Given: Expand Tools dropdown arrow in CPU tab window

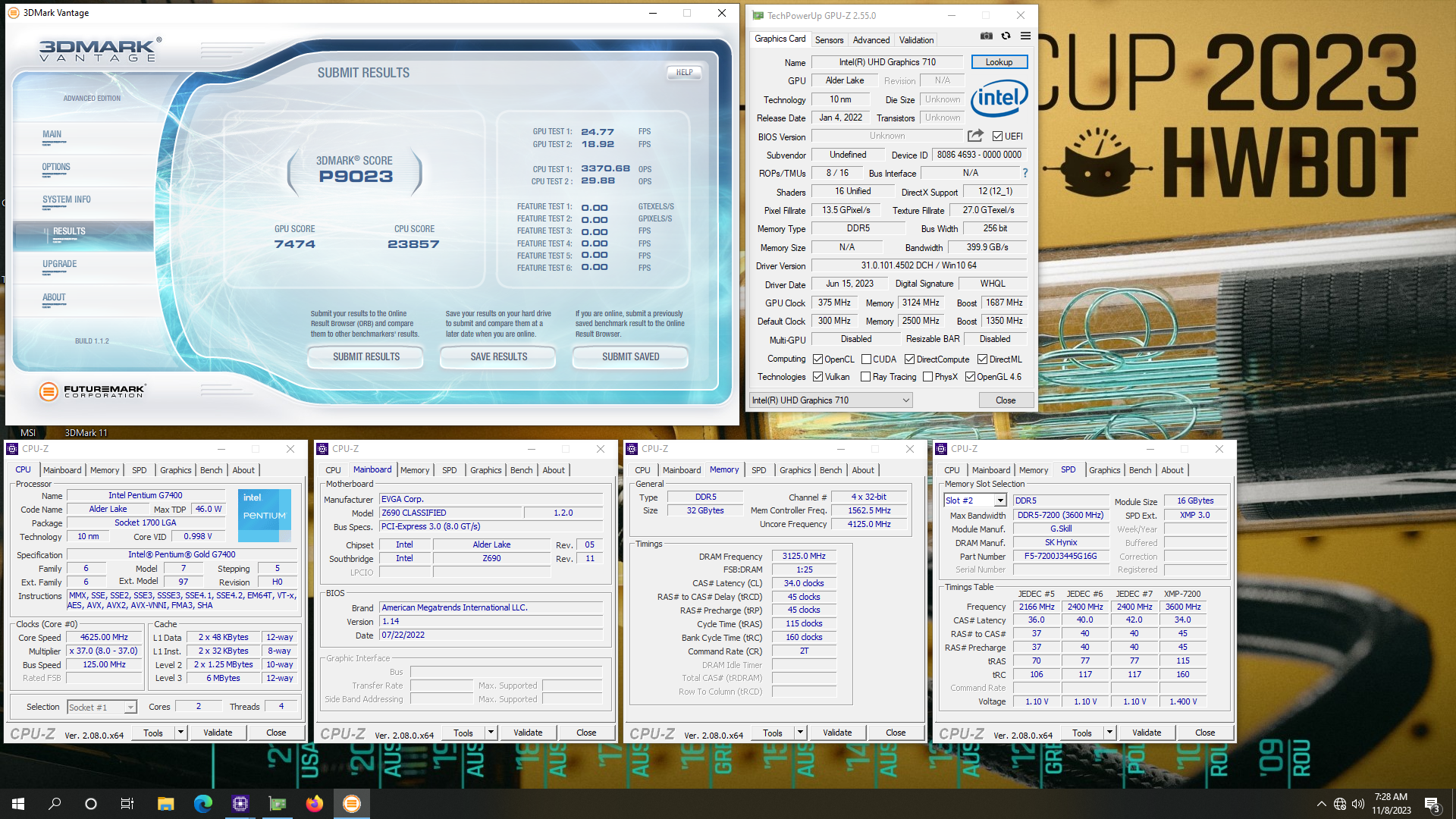Looking at the screenshot, I should (180, 733).
